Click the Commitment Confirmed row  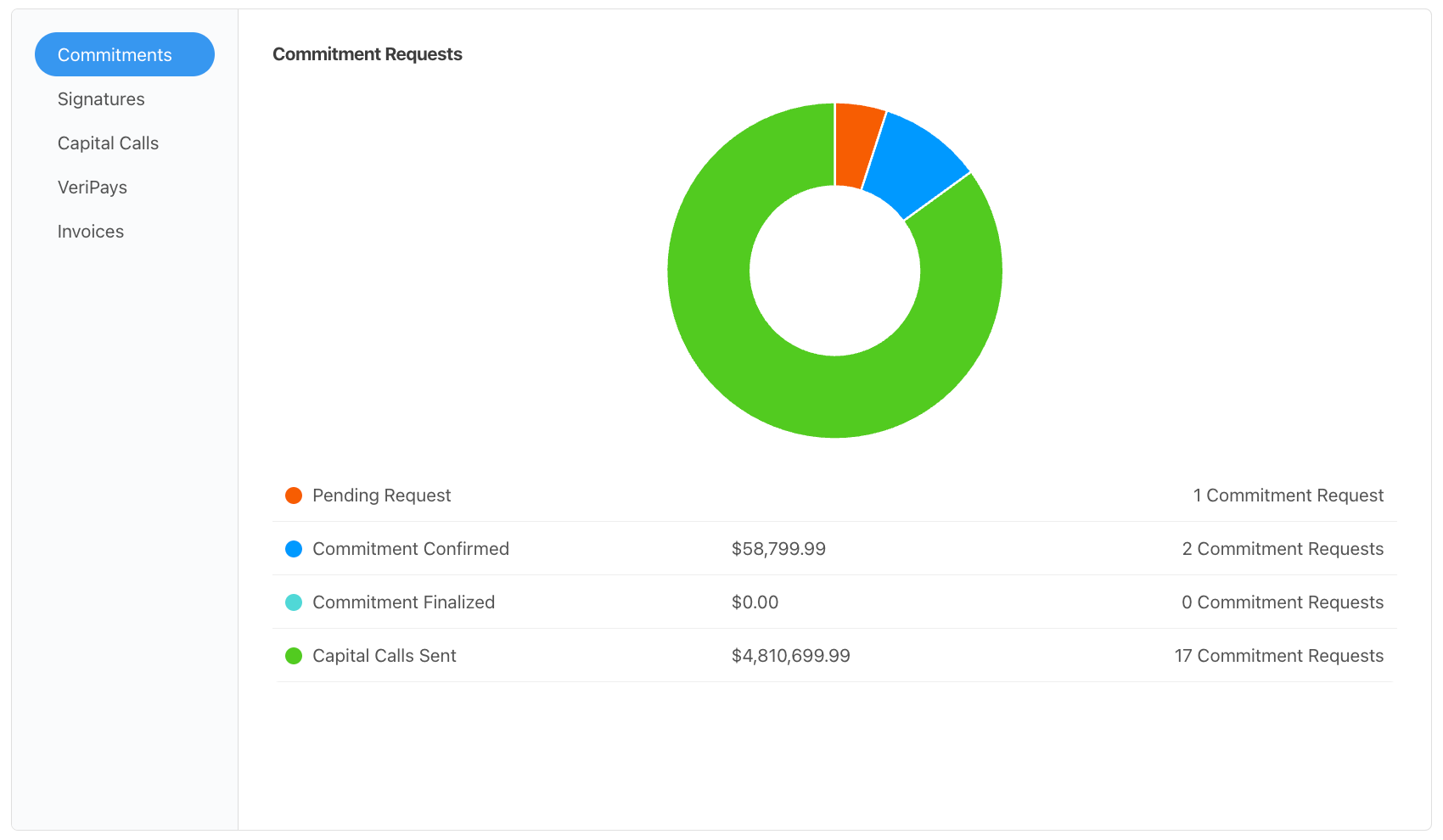click(x=411, y=549)
